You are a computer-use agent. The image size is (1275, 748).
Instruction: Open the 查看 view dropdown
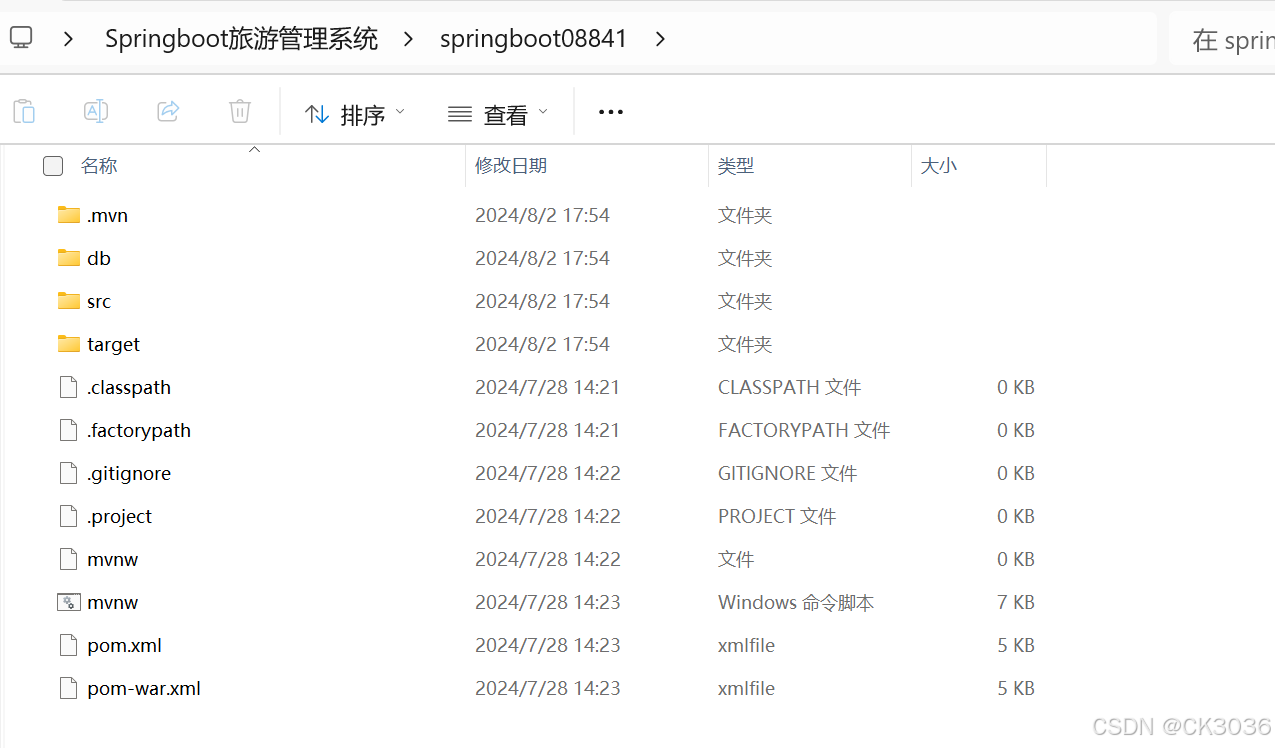[498, 114]
